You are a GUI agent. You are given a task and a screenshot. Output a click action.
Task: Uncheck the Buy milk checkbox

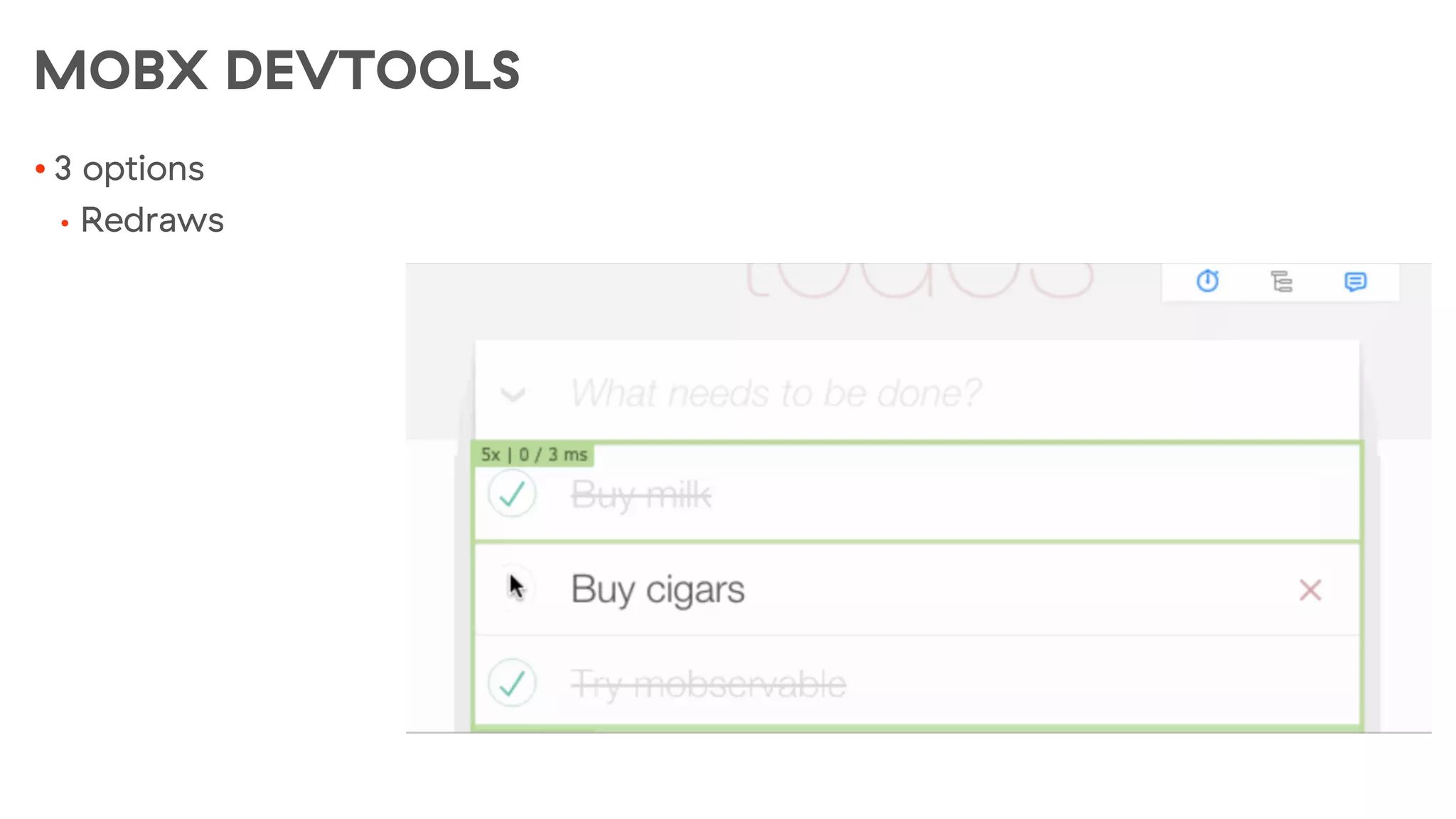(x=512, y=493)
